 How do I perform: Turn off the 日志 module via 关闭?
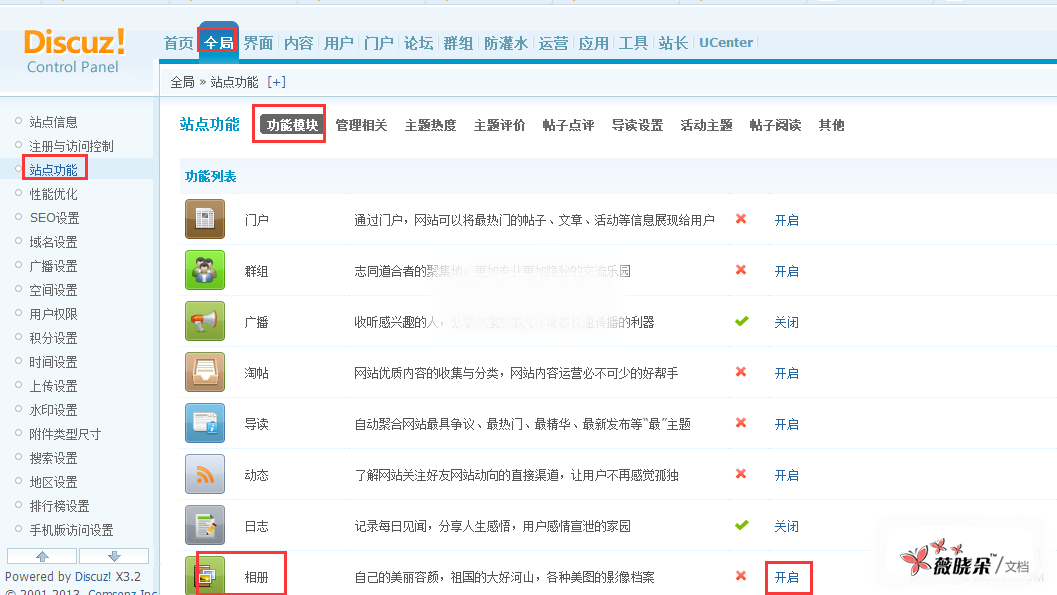click(x=786, y=526)
